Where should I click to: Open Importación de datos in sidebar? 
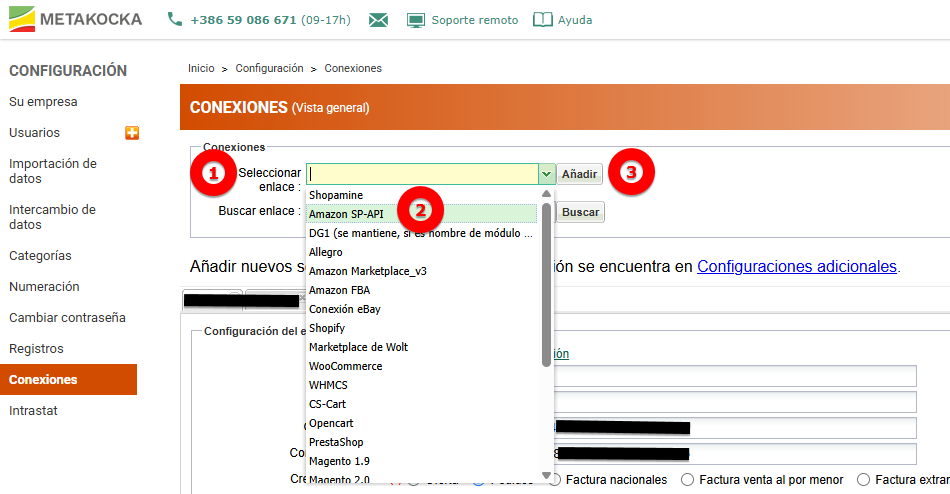(x=53, y=171)
